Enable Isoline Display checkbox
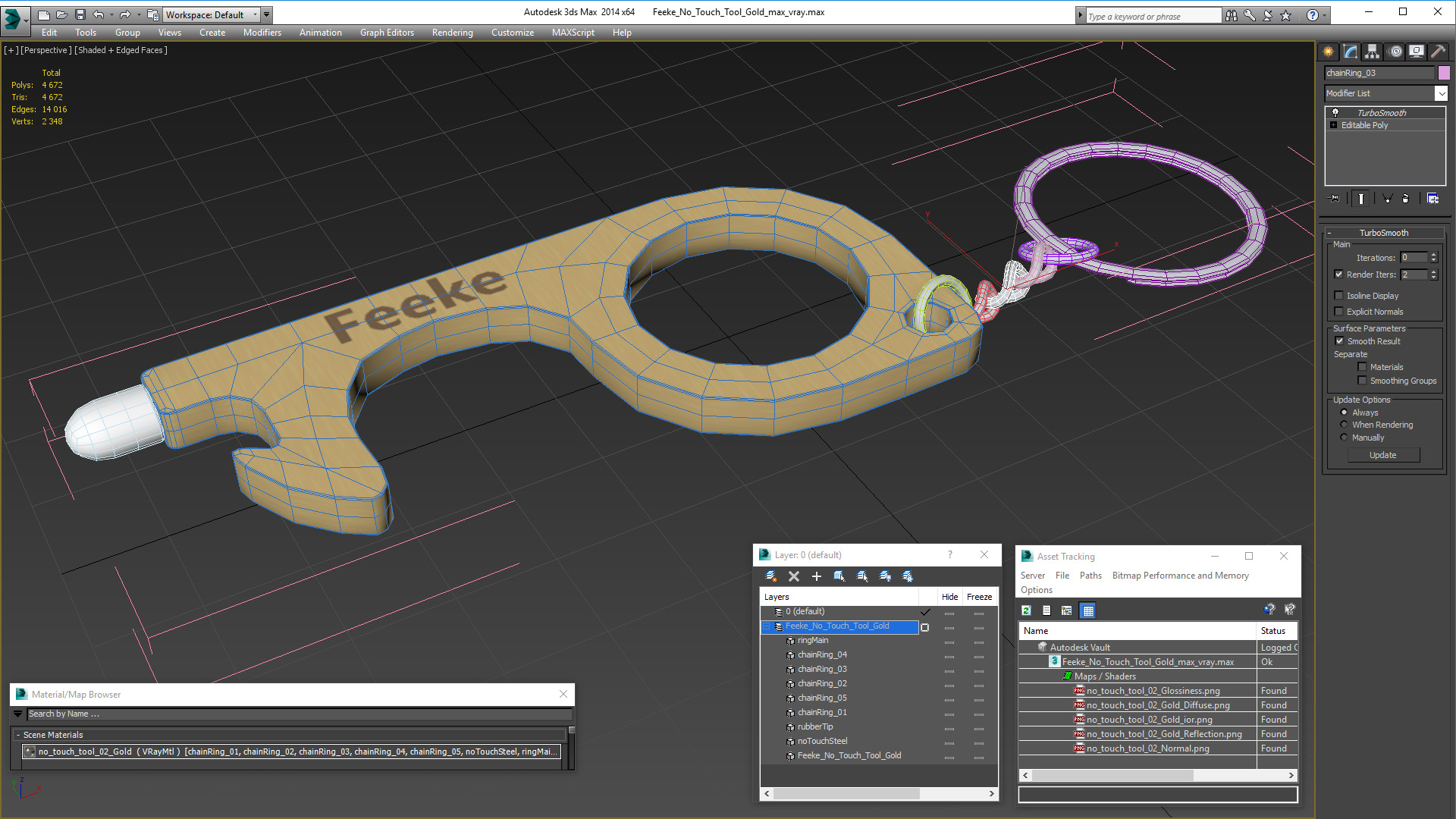 (1339, 296)
